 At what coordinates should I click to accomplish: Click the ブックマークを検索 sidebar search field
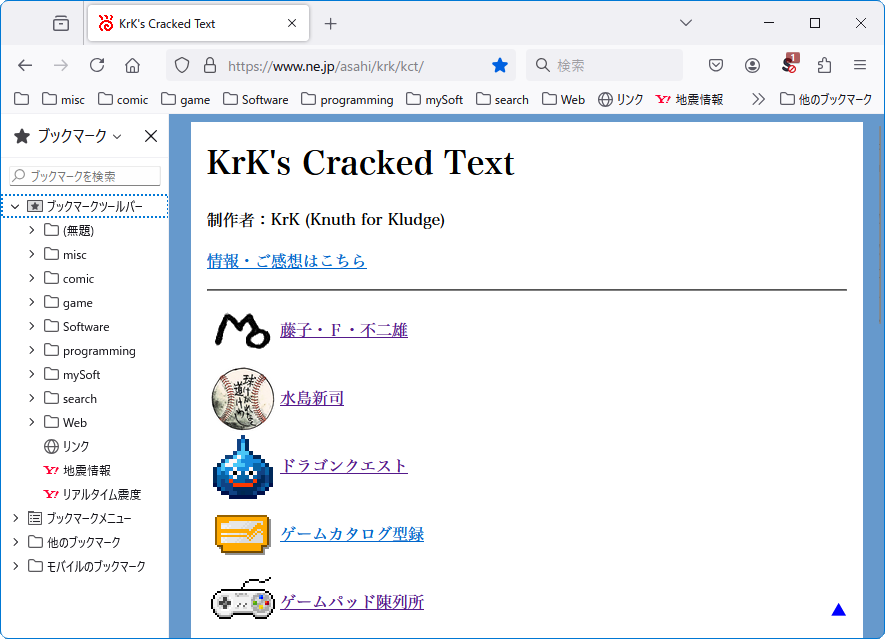[85, 176]
